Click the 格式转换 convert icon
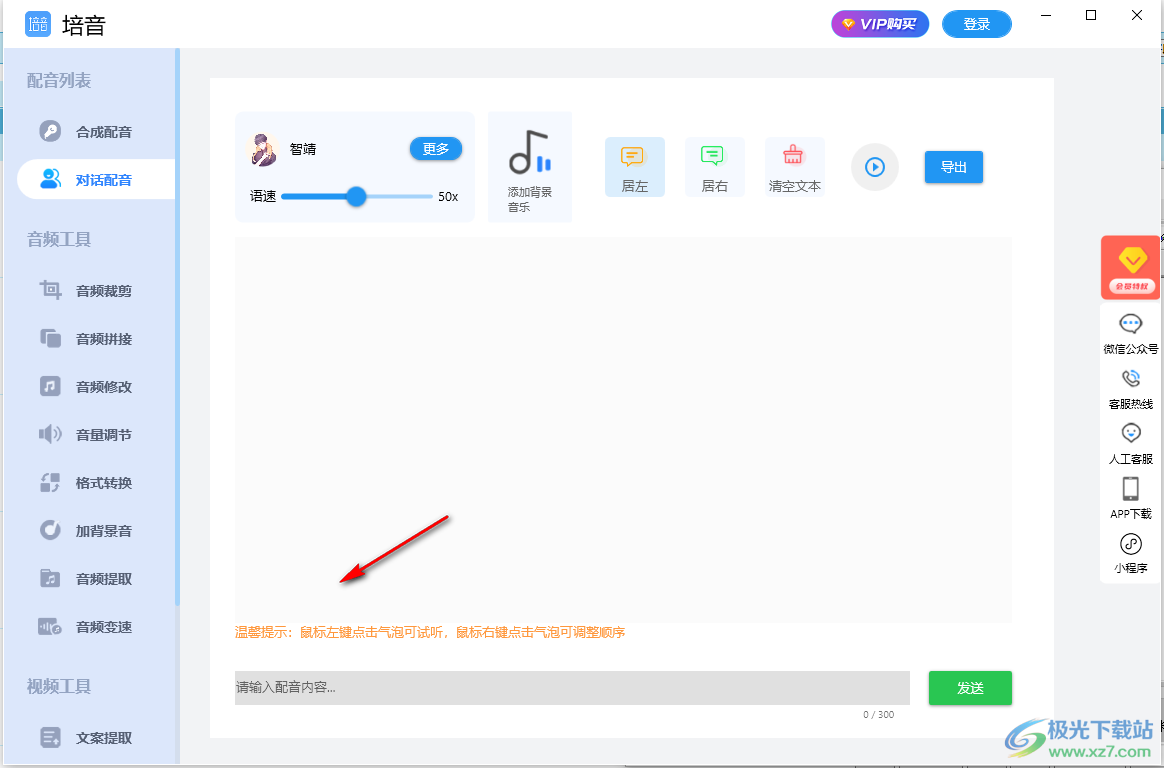 [x=50, y=483]
